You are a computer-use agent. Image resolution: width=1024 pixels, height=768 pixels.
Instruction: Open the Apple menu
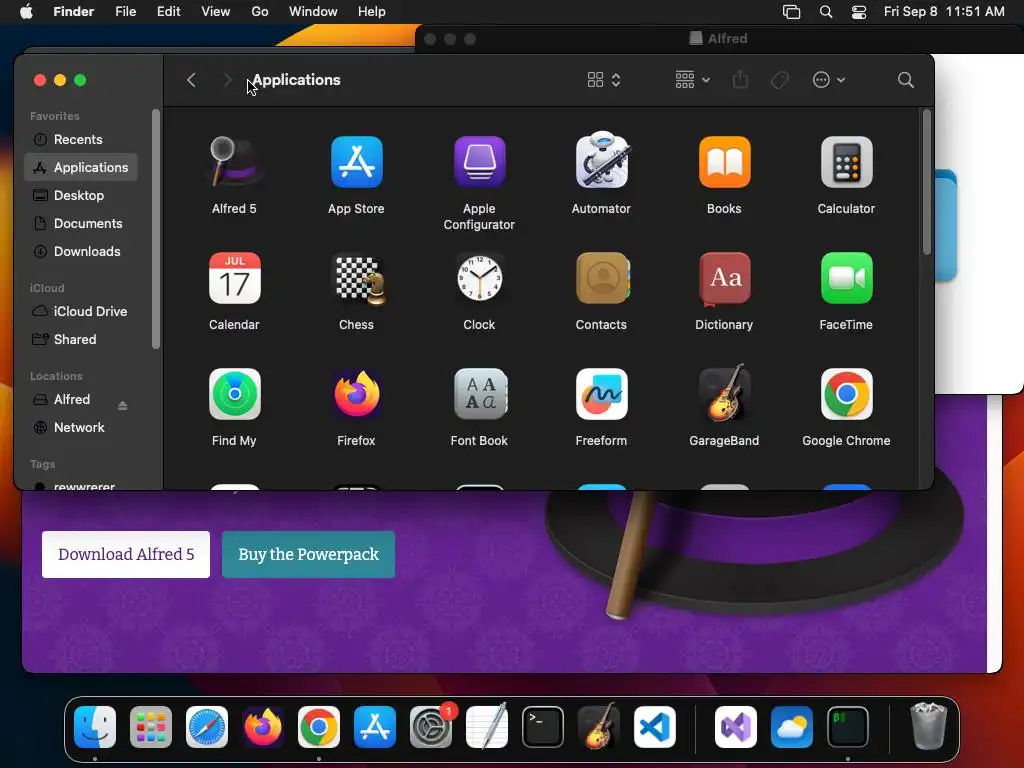pos(26,12)
